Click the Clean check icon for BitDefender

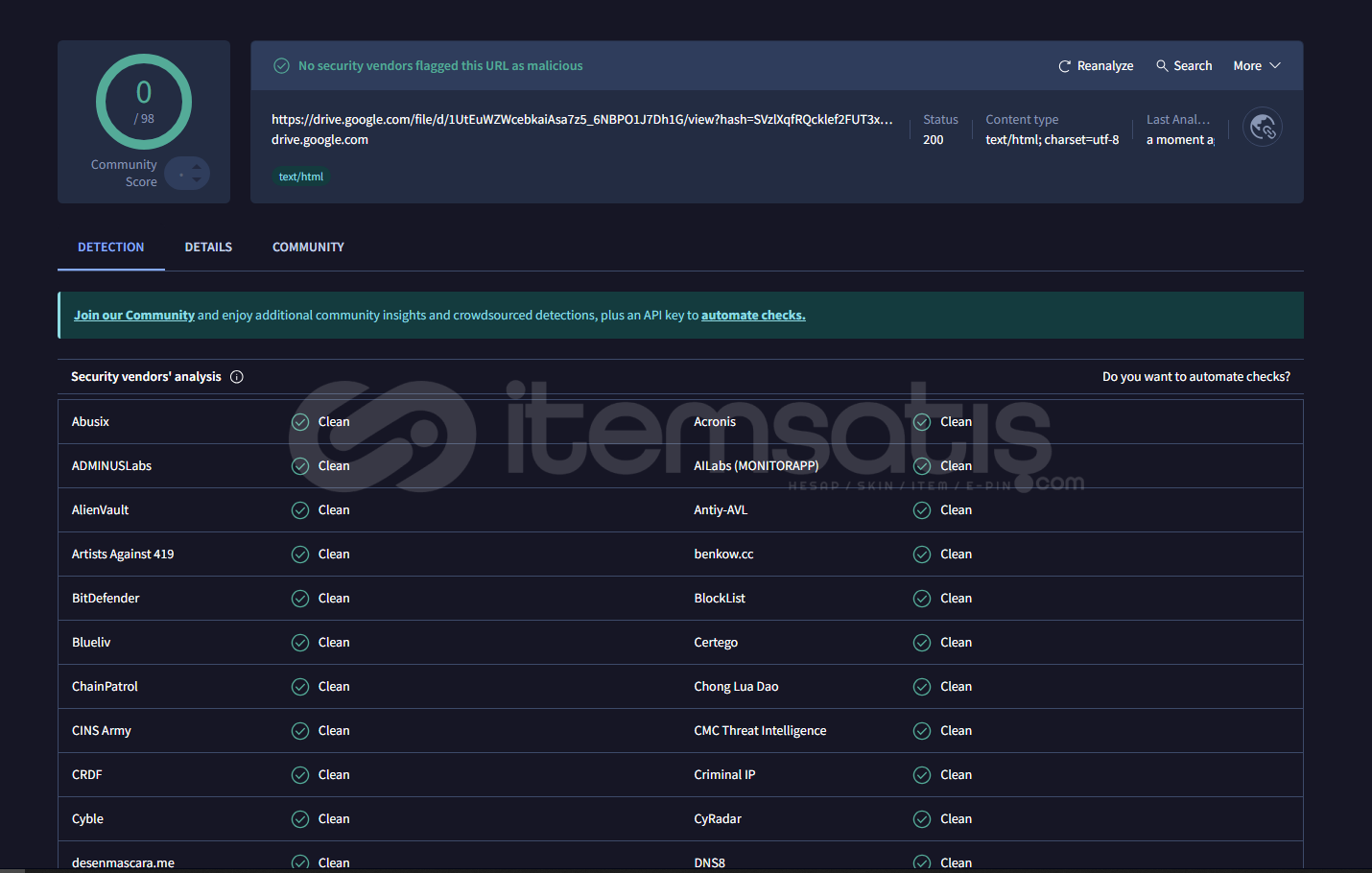point(300,599)
